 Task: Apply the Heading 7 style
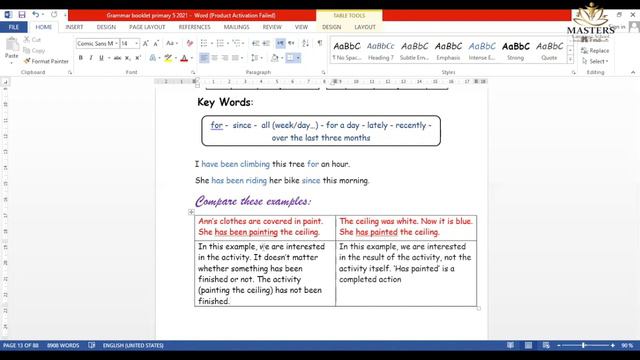click(380, 51)
